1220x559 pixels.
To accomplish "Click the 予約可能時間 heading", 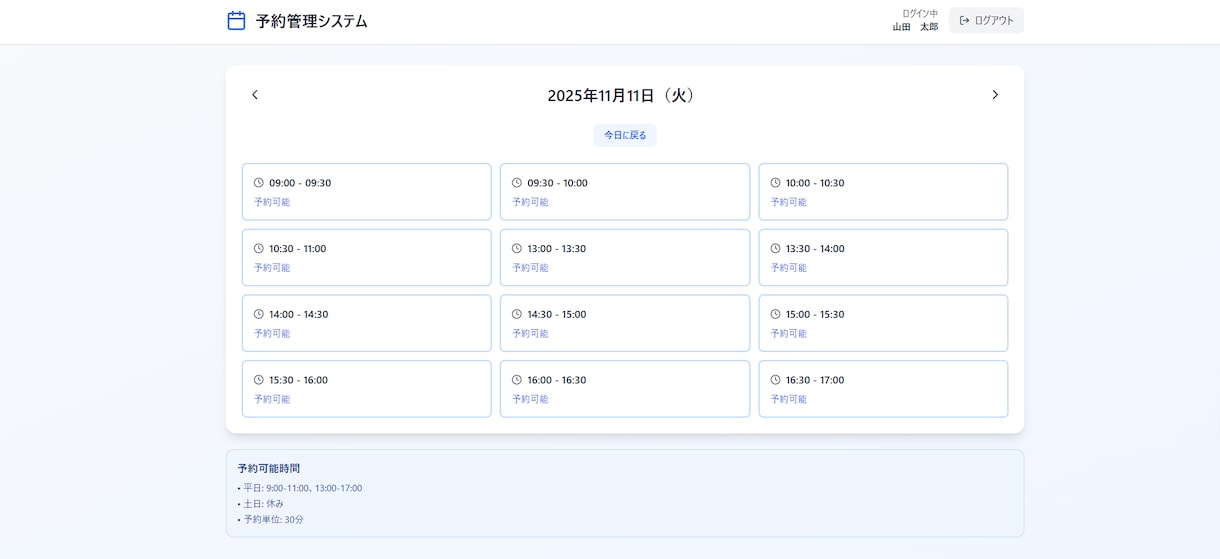I will 269,468.
